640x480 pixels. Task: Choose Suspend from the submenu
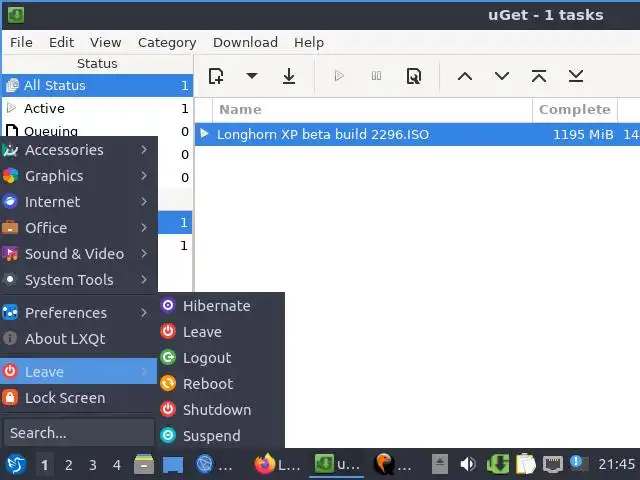click(221, 436)
